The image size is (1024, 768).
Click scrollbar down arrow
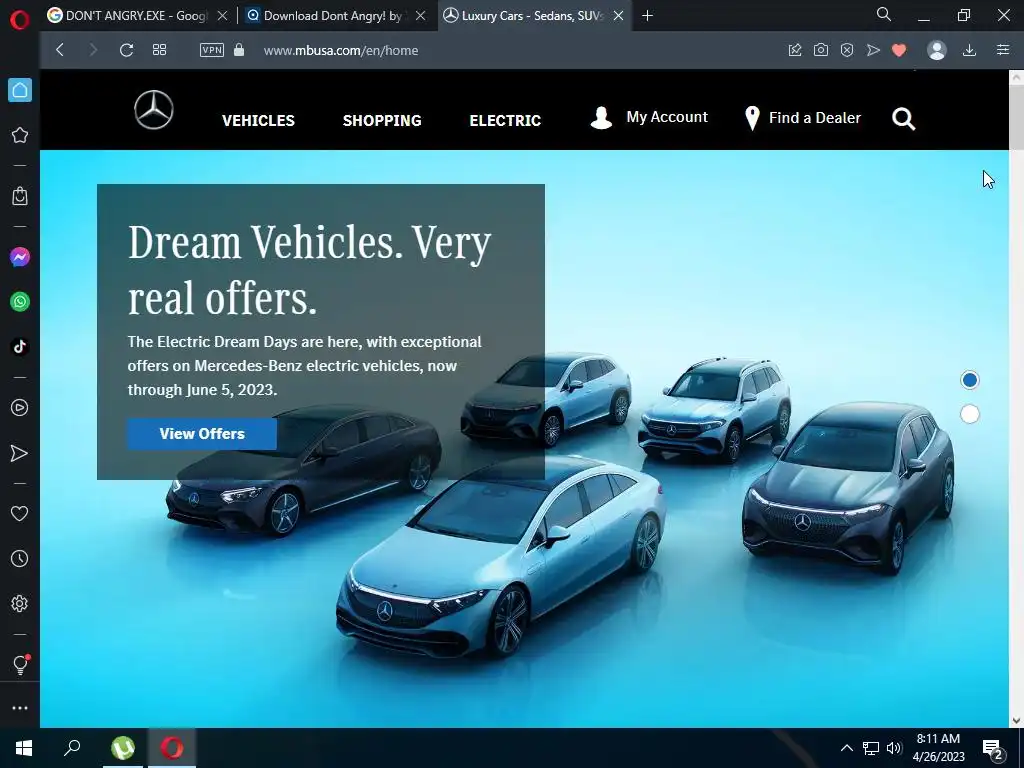tap(1016, 721)
